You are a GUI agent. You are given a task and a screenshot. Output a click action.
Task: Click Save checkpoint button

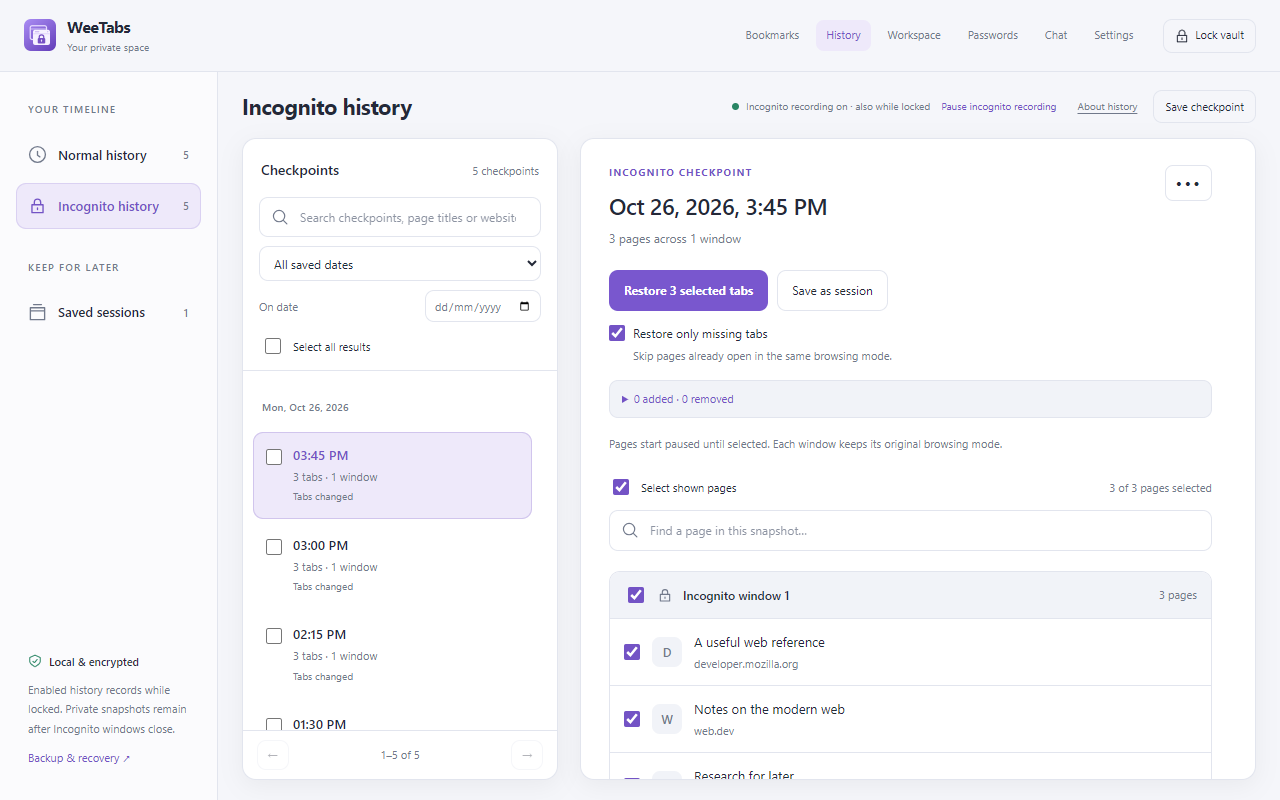click(1204, 107)
